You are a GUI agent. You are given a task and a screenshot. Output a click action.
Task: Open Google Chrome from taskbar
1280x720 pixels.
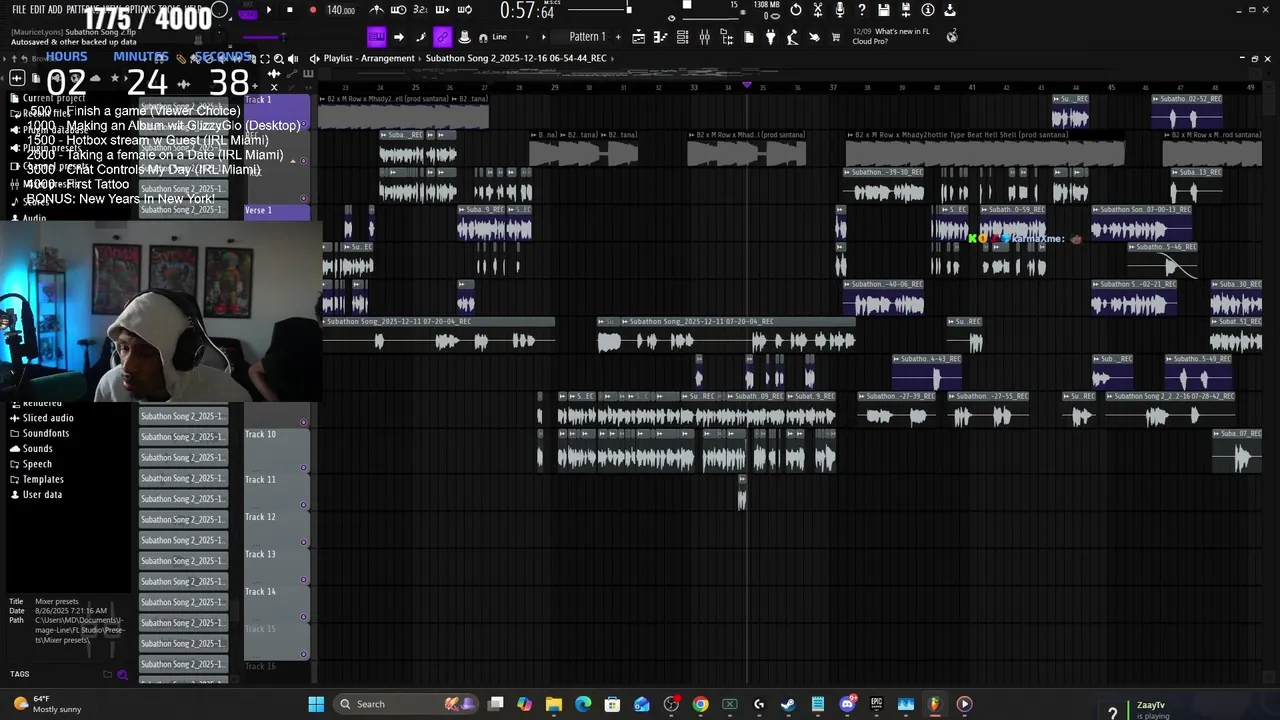click(700, 704)
